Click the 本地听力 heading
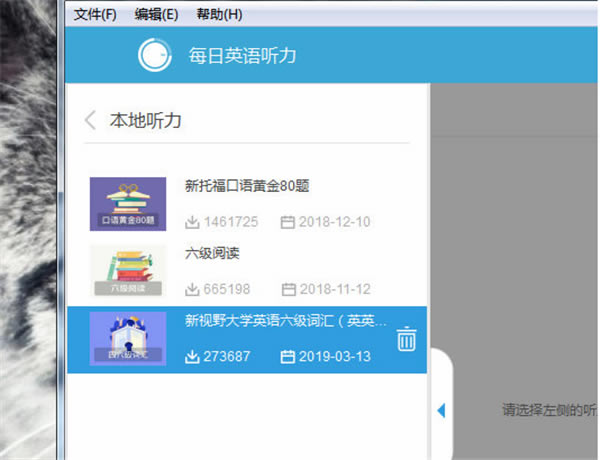The height and width of the screenshot is (460, 600). pos(145,120)
